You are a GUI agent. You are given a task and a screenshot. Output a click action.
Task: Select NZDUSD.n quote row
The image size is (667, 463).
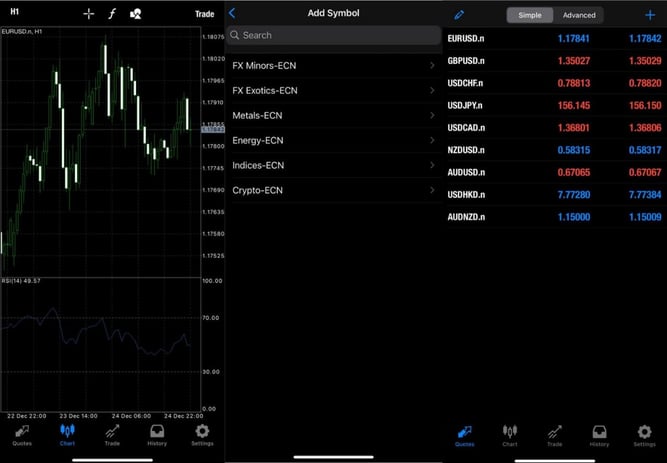point(555,150)
